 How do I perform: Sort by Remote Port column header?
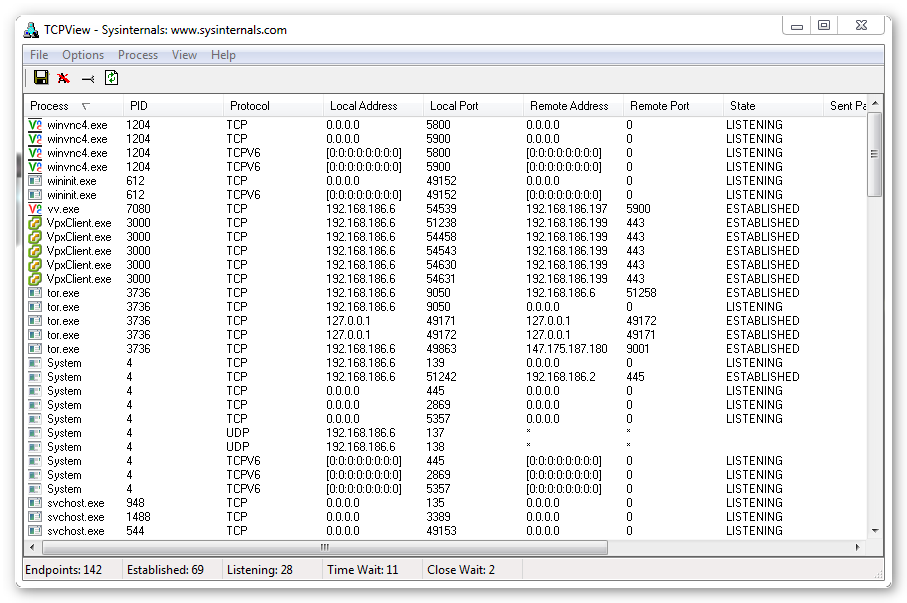pos(673,106)
